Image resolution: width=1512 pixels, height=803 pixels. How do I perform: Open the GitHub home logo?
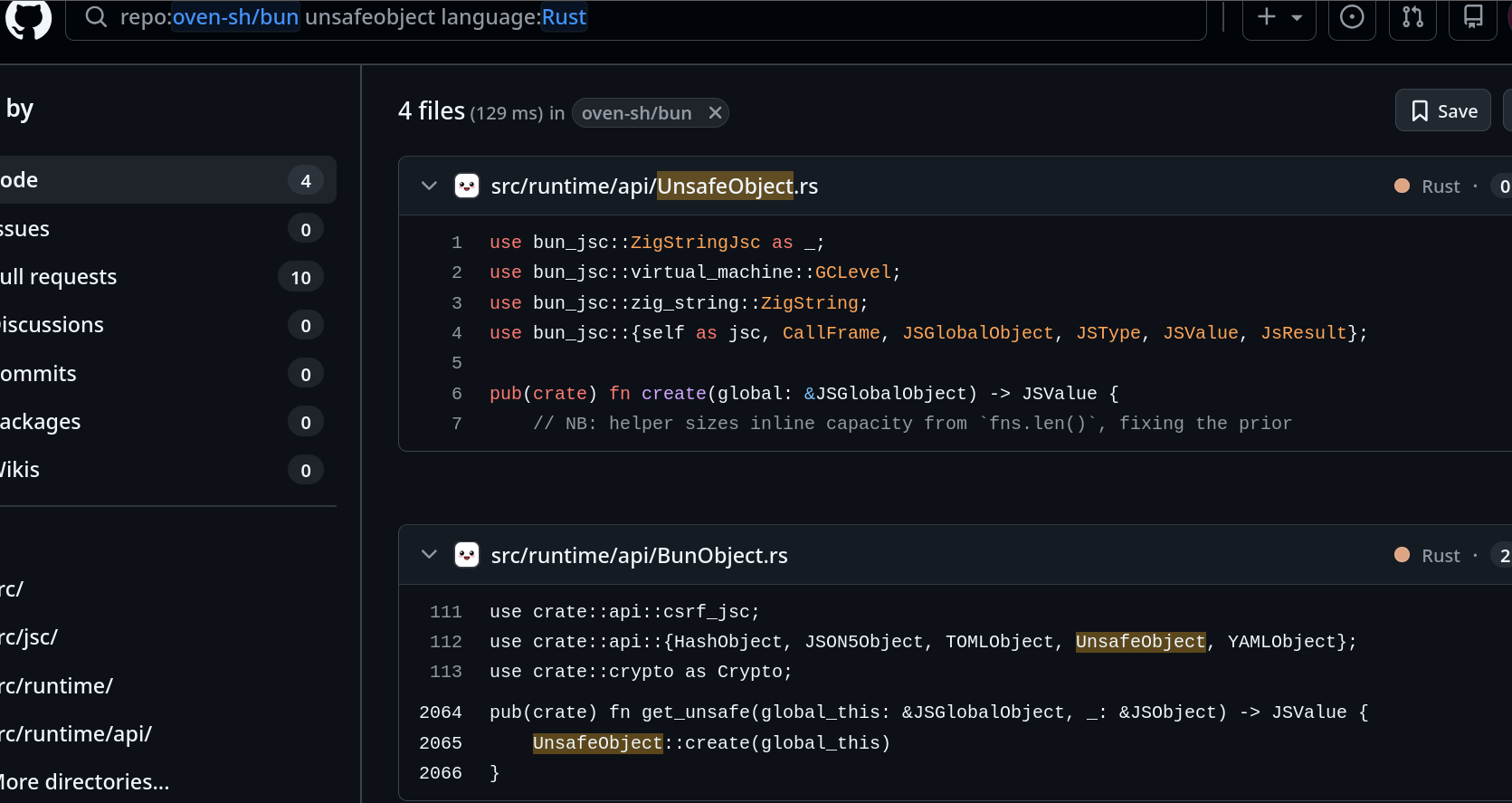click(x=28, y=18)
